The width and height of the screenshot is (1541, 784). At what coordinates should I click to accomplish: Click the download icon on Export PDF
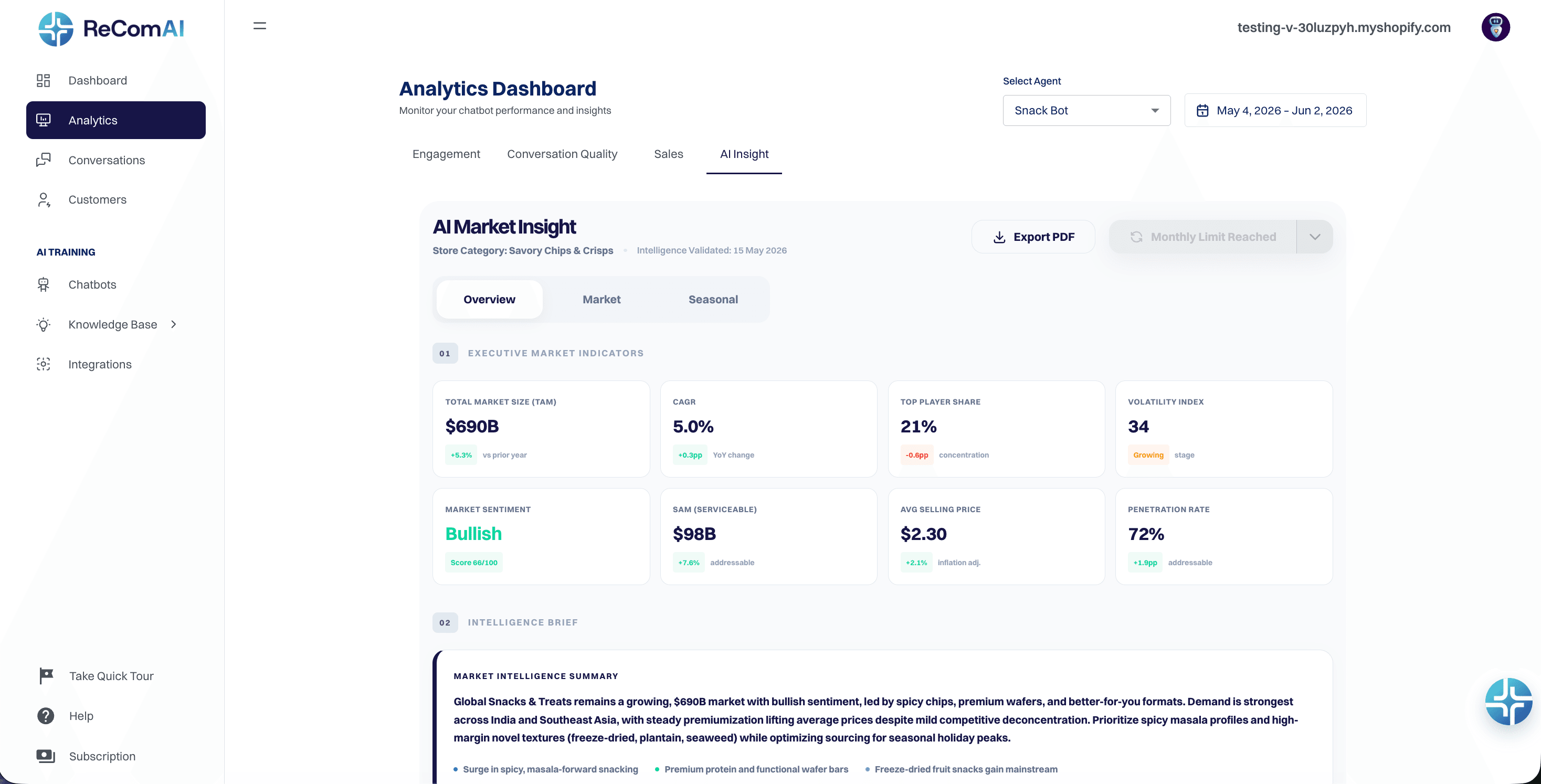[x=999, y=237]
